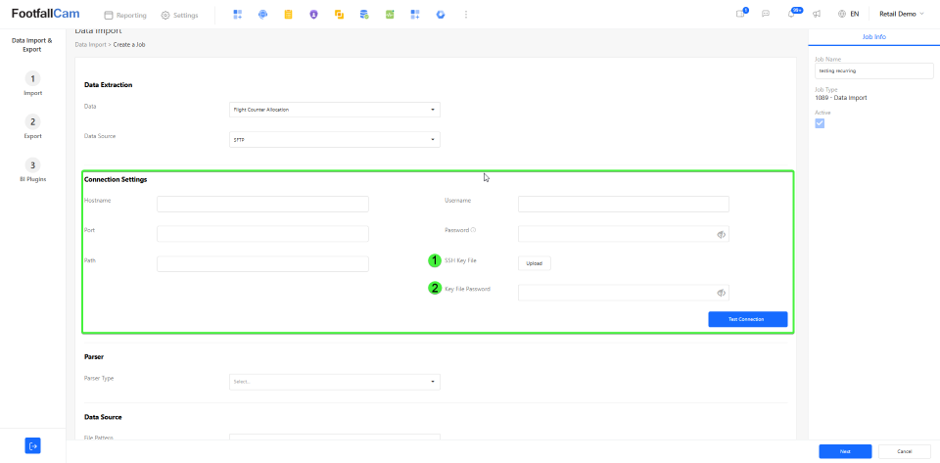
Task: Click the yellow clipboard icon in toolbar
Action: [x=288, y=15]
